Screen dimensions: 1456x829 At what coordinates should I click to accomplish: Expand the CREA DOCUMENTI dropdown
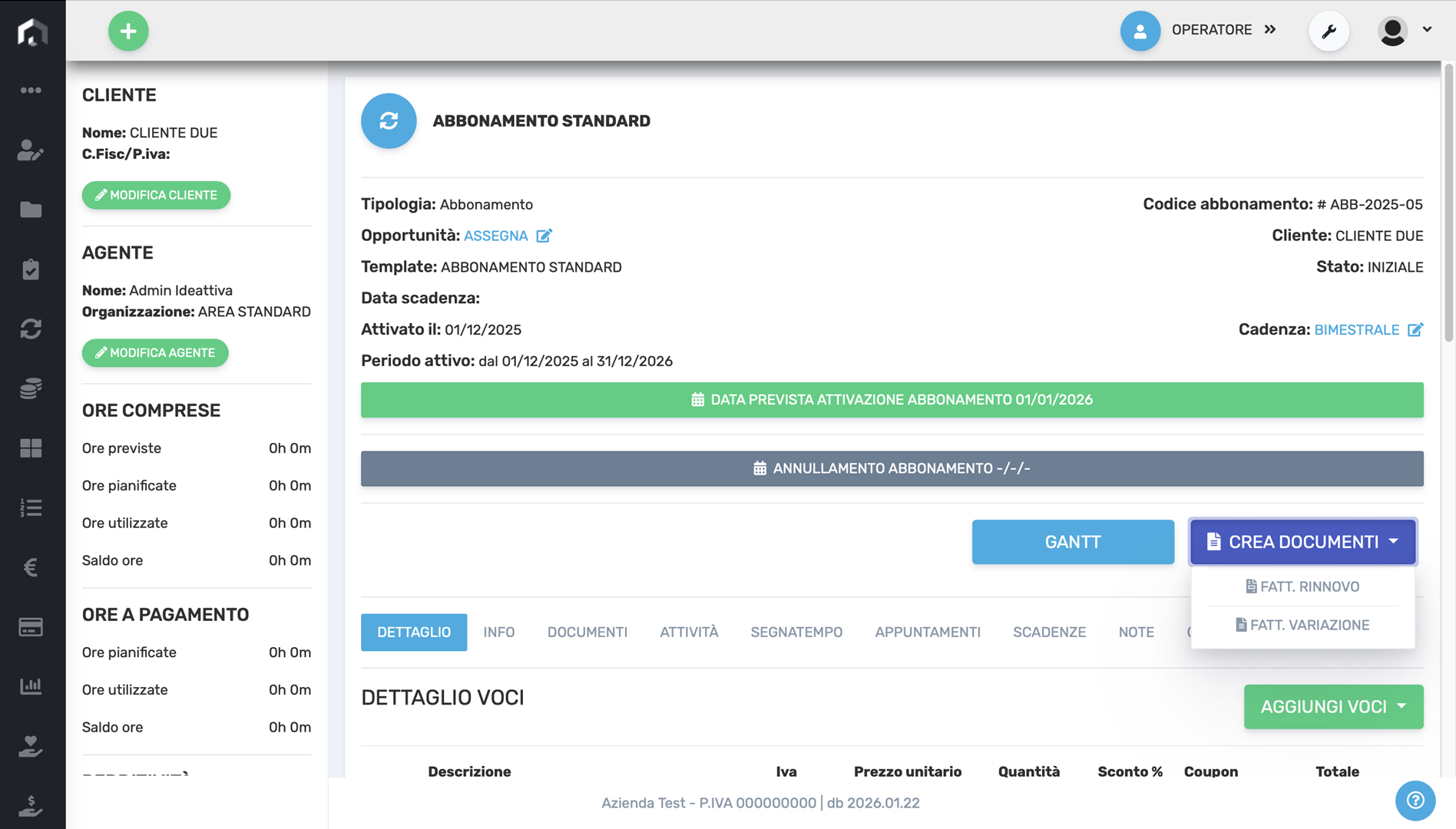click(1302, 542)
